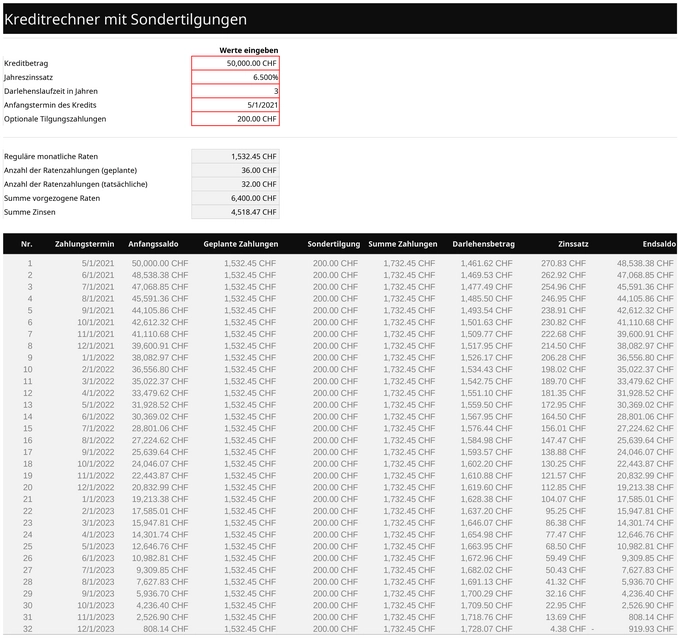Click Darlehensbetrag cell 1,654.98 CHF
This screenshot has height=638, width=679.
coord(486,534)
